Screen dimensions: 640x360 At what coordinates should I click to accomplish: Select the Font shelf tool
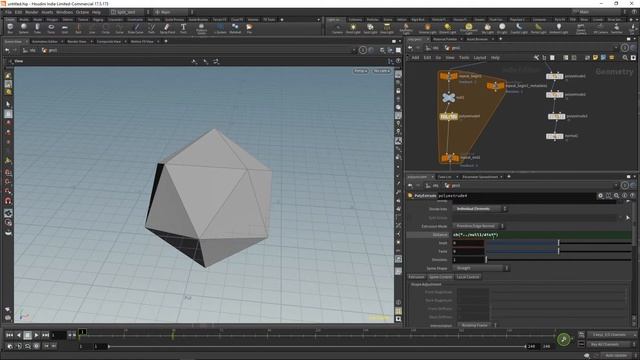(x=183, y=28)
